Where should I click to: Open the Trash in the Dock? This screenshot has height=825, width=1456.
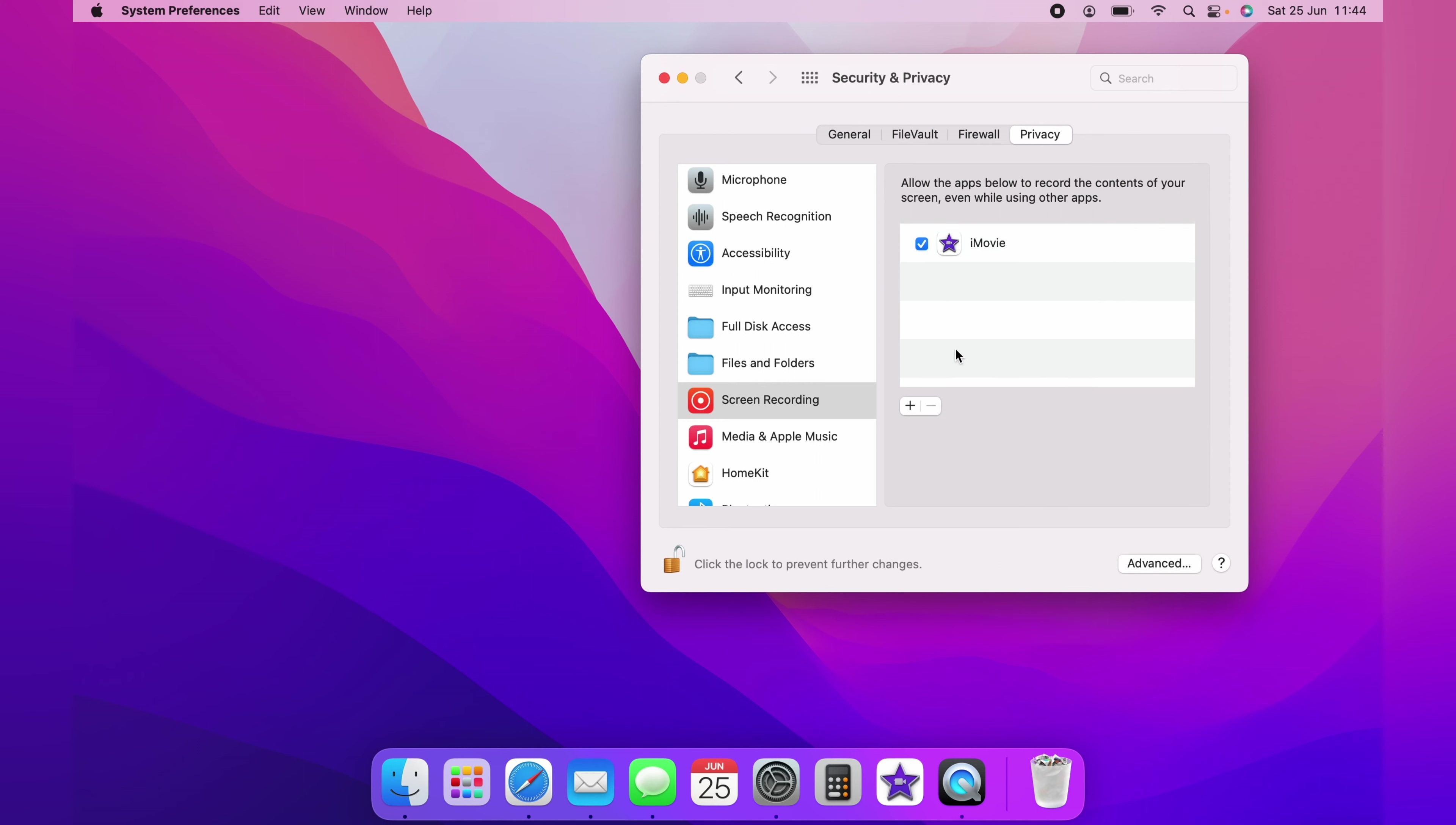point(1051,781)
